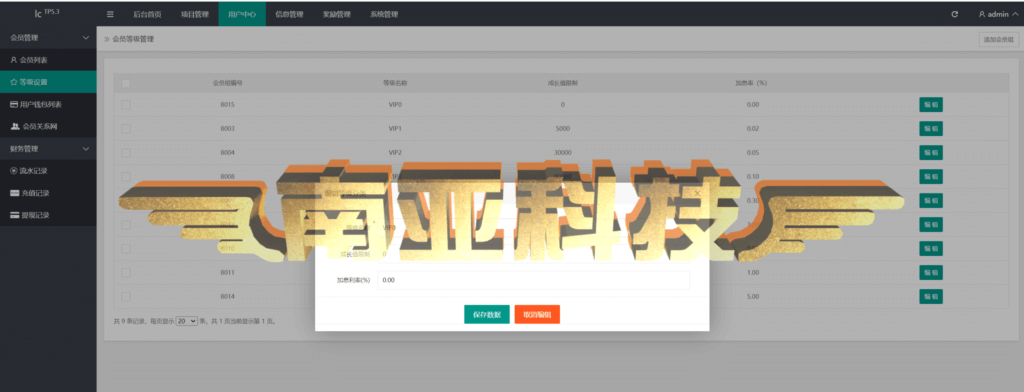Viewport: 1024px width, 392px height.
Task: Click 保存数据 in the dialog
Action: pyautogui.click(x=487, y=314)
